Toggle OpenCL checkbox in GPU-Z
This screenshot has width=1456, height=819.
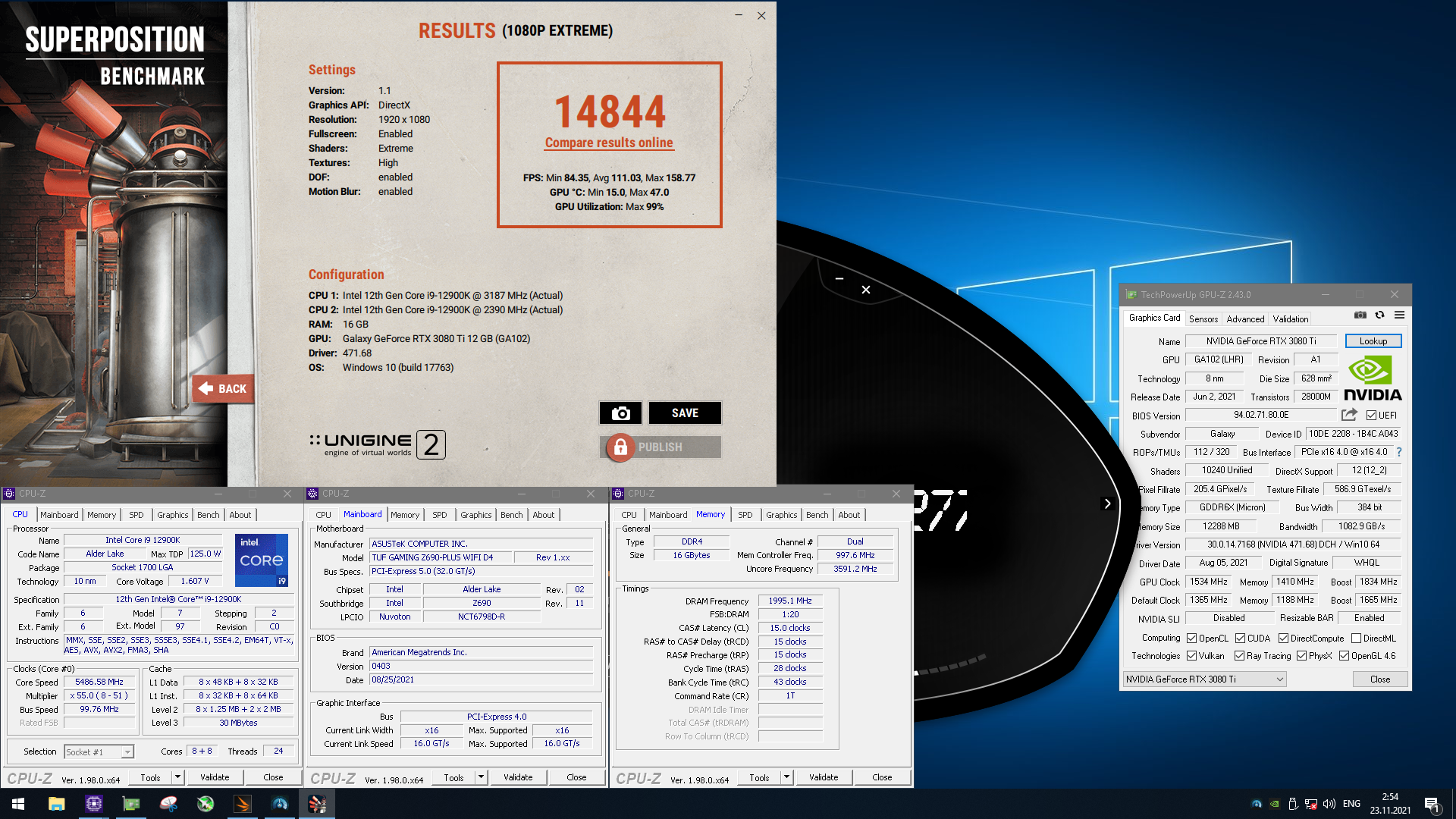tap(1191, 639)
